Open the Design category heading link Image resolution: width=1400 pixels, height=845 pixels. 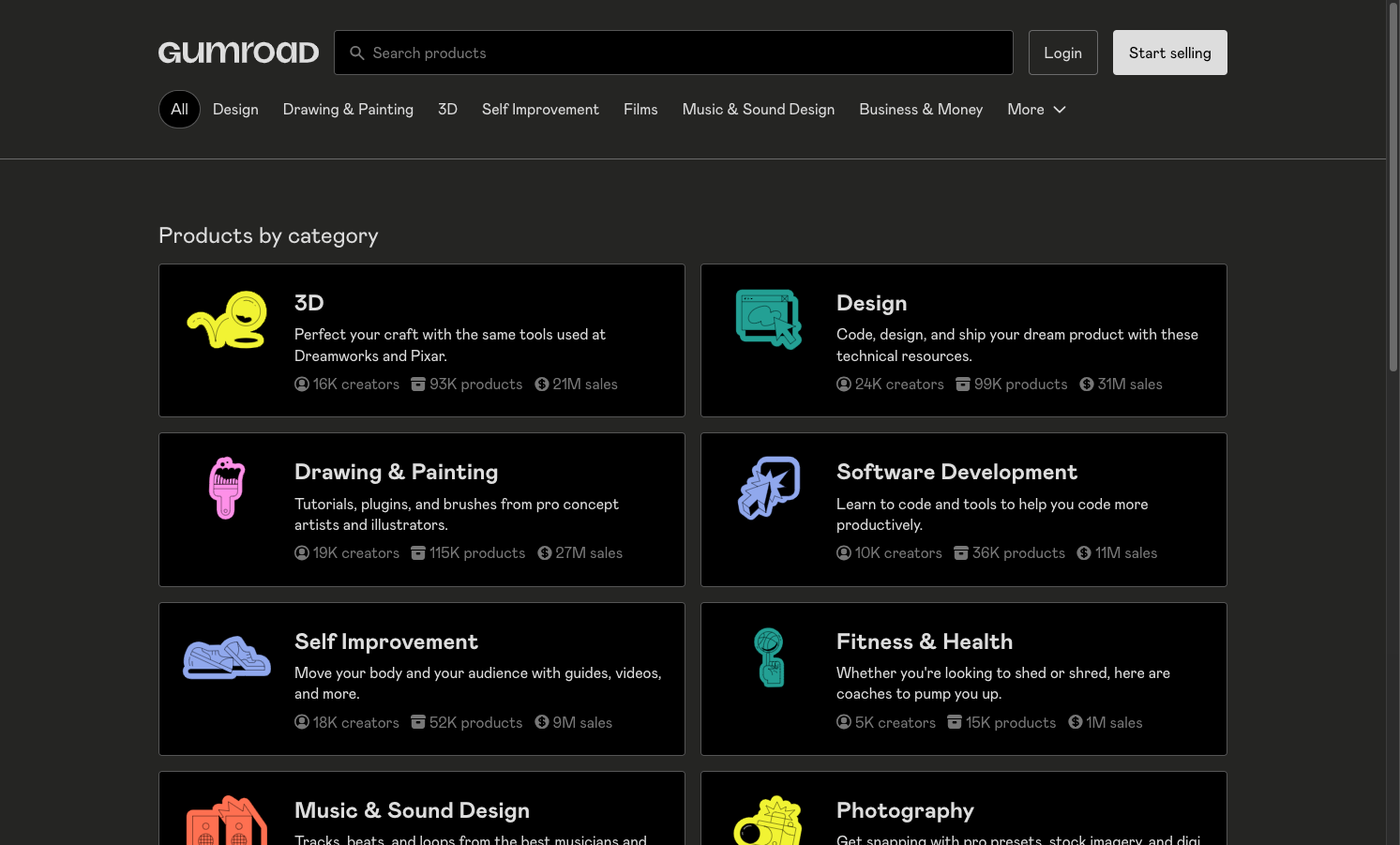point(872,303)
